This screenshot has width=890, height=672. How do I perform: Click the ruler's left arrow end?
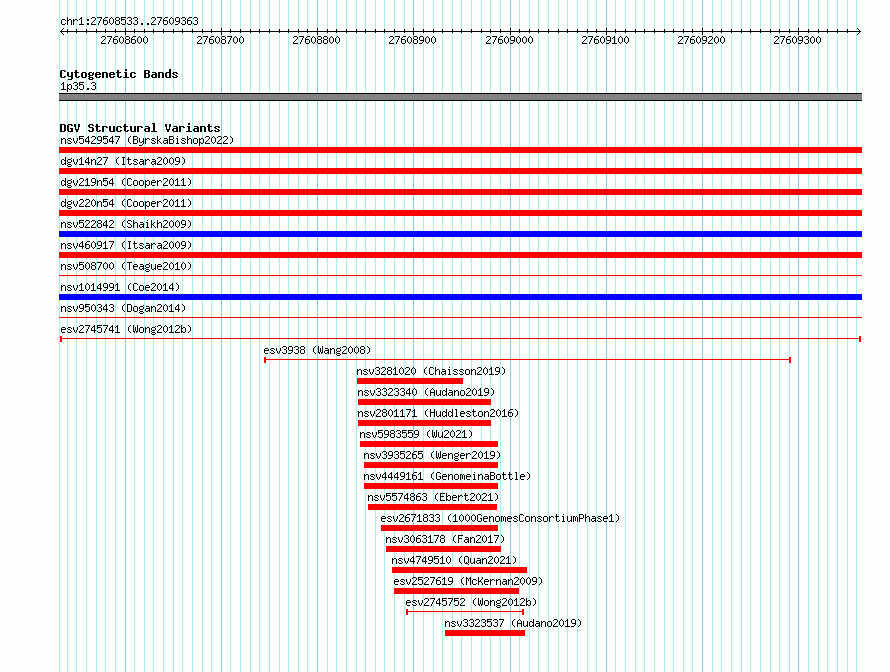click(x=62, y=31)
